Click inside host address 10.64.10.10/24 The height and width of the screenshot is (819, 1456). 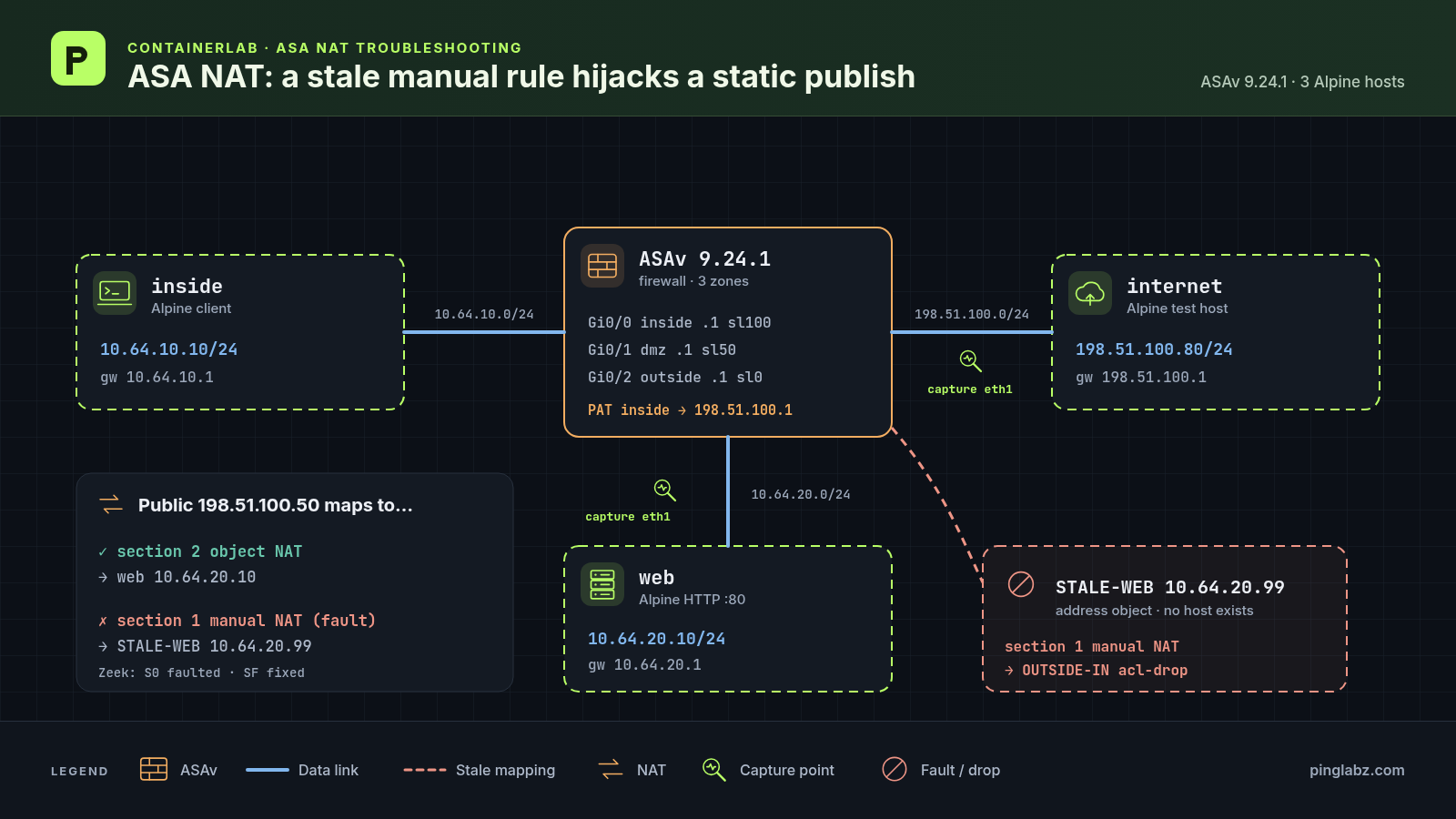click(168, 349)
